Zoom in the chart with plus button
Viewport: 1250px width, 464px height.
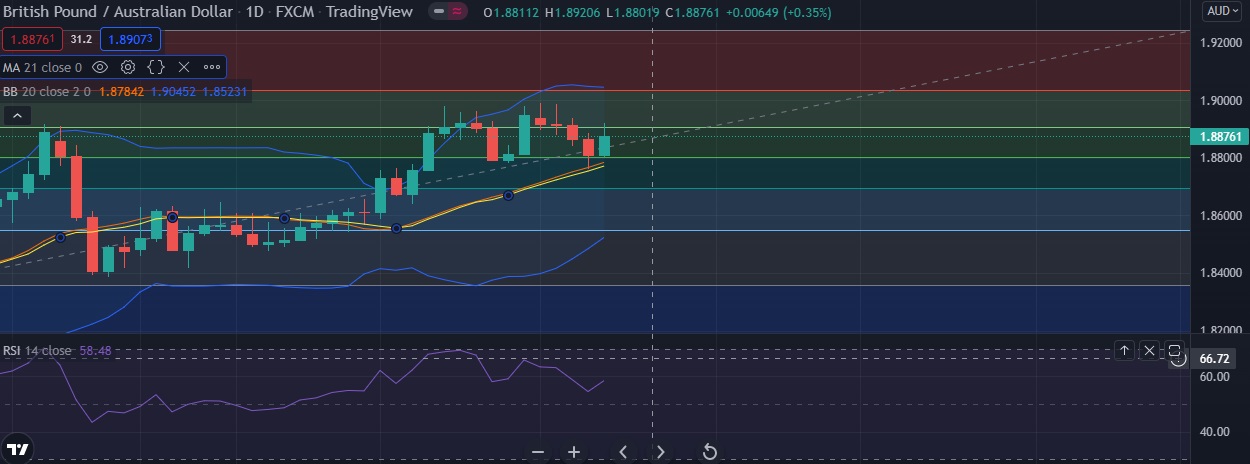[574, 452]
